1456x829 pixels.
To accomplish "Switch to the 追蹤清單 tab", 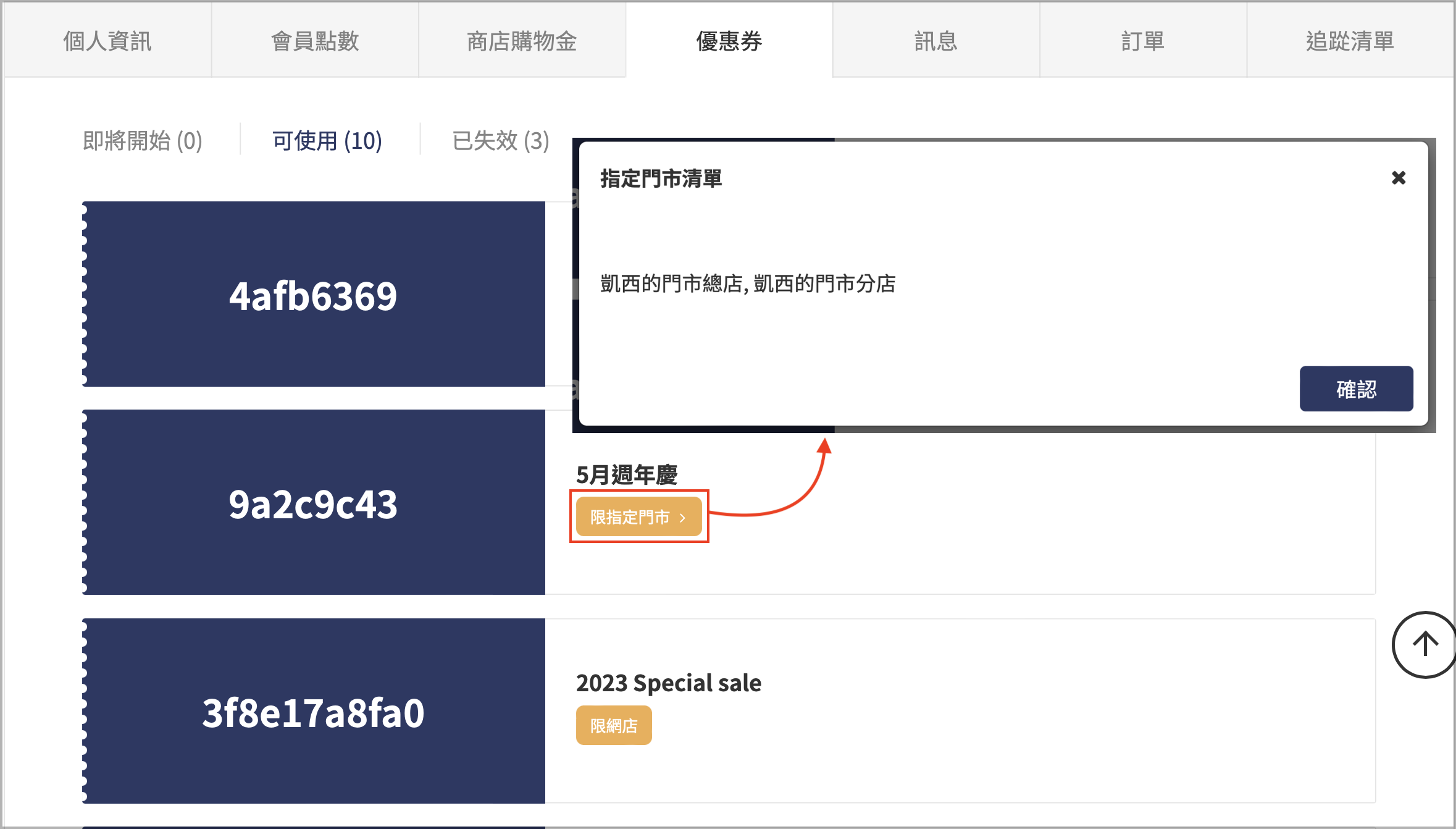I will tap(1350, 41).
